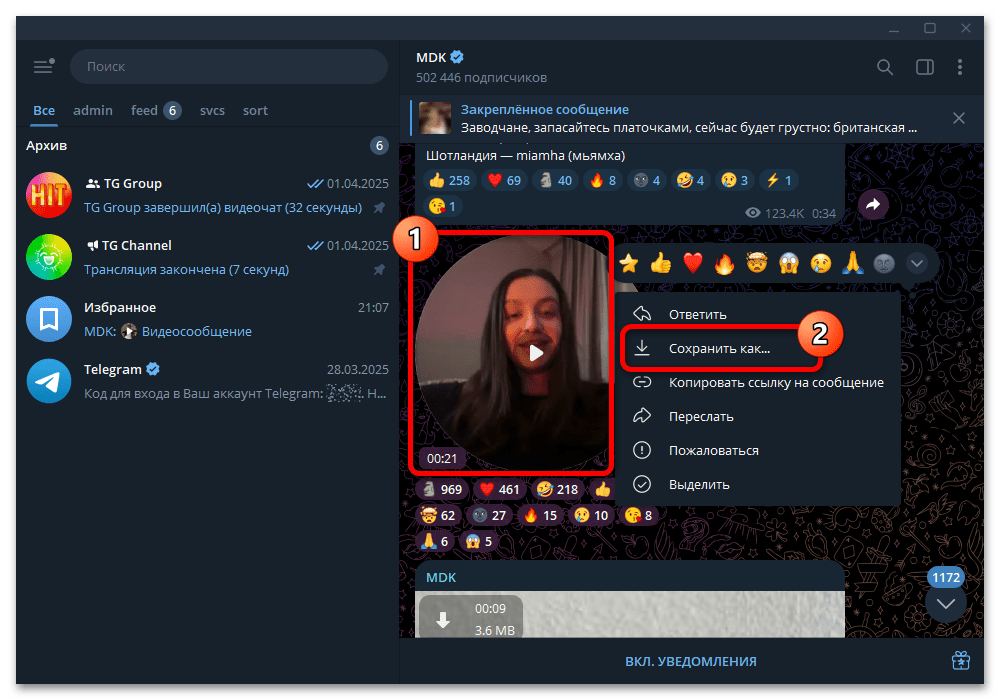Toggle the thumbs-up 258 reaction
This screenshot has width=1000, height=700.
tap(449, 180)
